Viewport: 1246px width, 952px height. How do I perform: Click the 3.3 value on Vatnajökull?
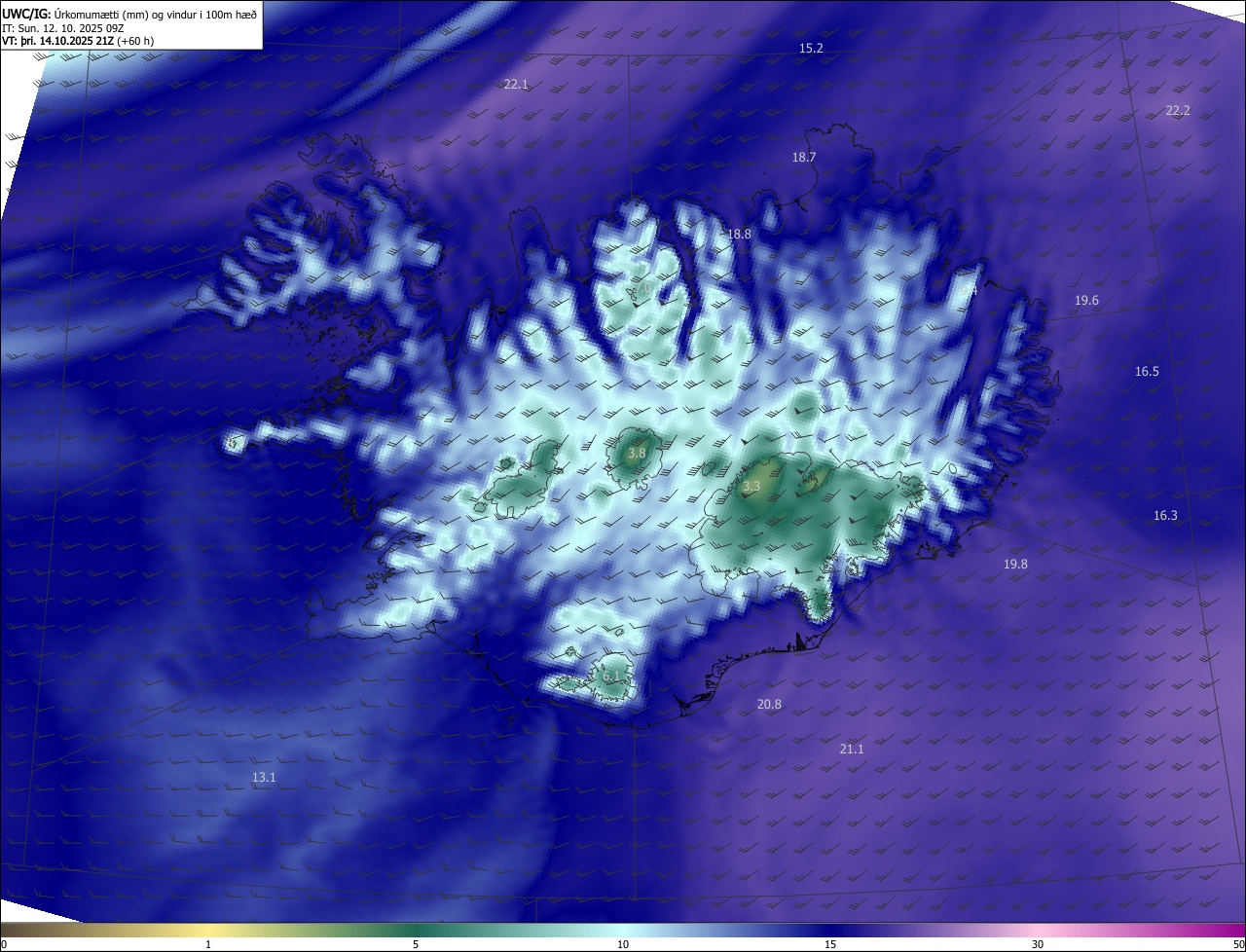751,486
